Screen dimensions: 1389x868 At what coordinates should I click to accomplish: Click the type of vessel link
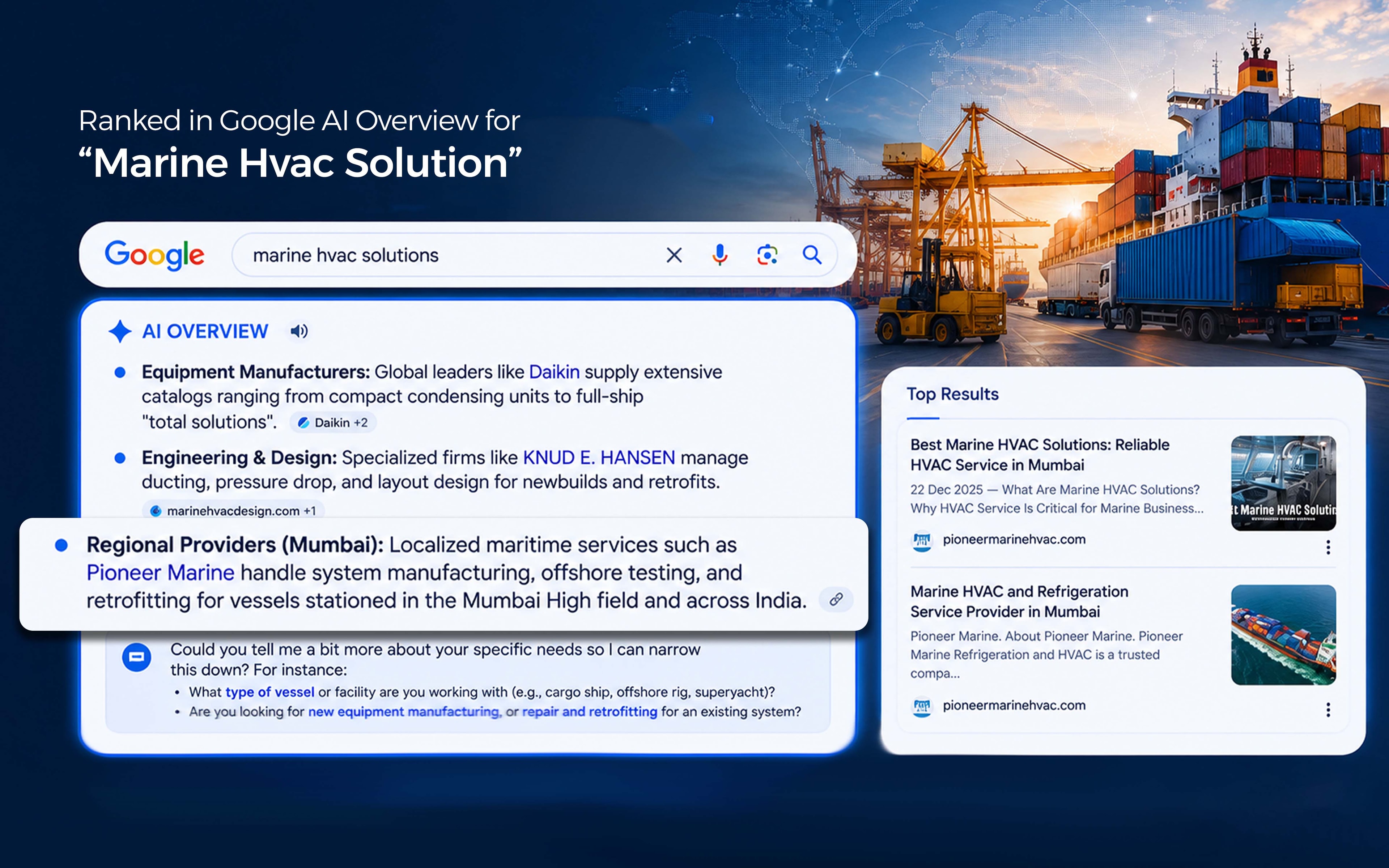point(270,692)
